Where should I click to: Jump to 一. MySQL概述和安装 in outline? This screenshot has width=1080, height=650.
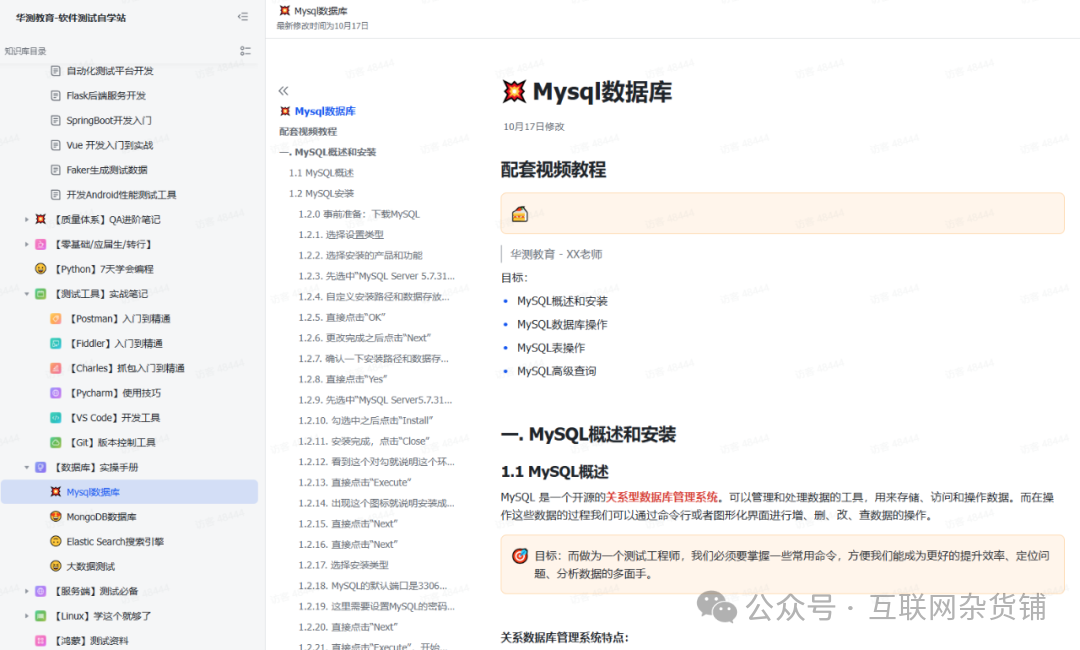327,152
